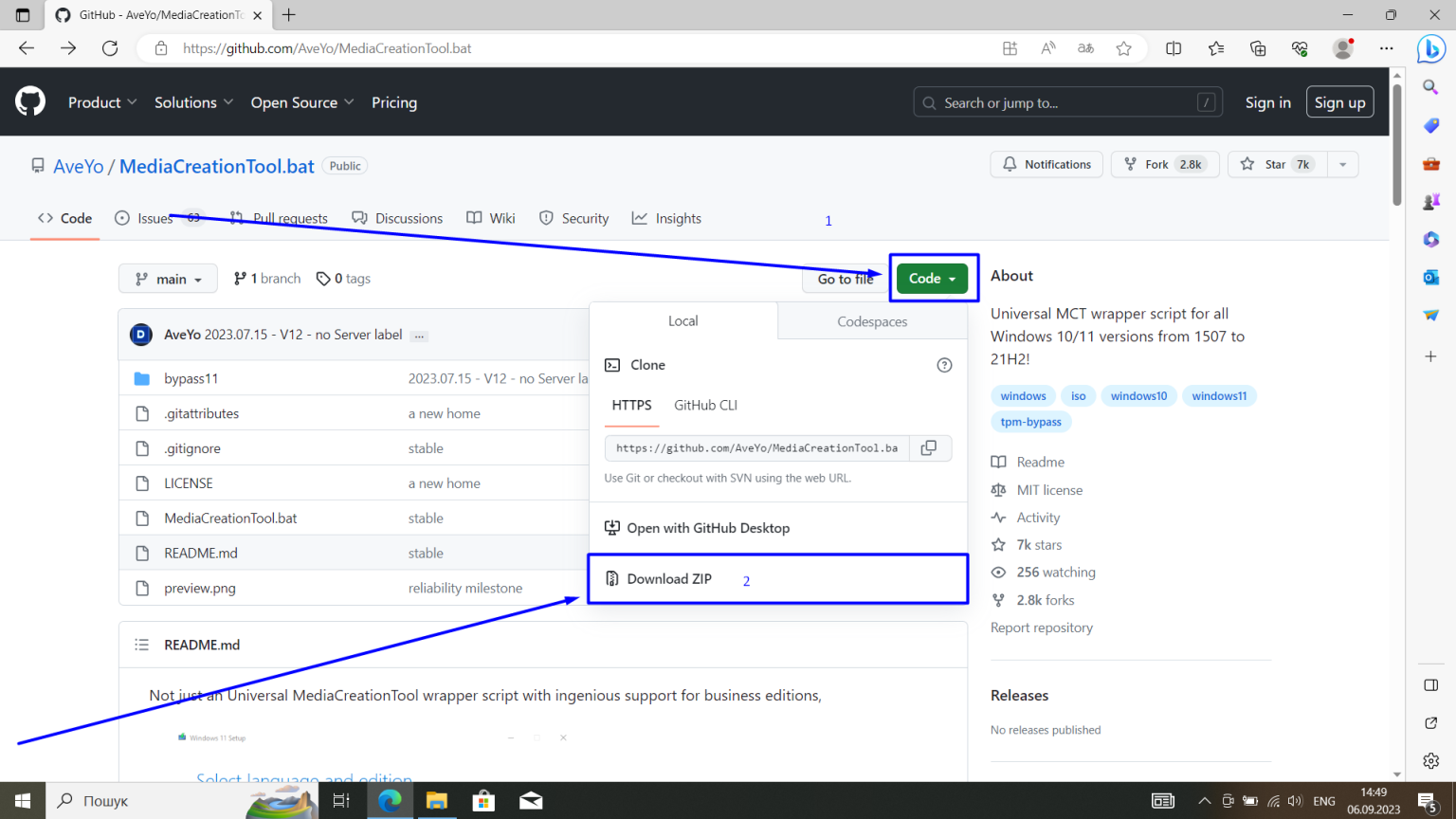Open the main branch selector
The image size is (1456, 819).
point(168,278)
